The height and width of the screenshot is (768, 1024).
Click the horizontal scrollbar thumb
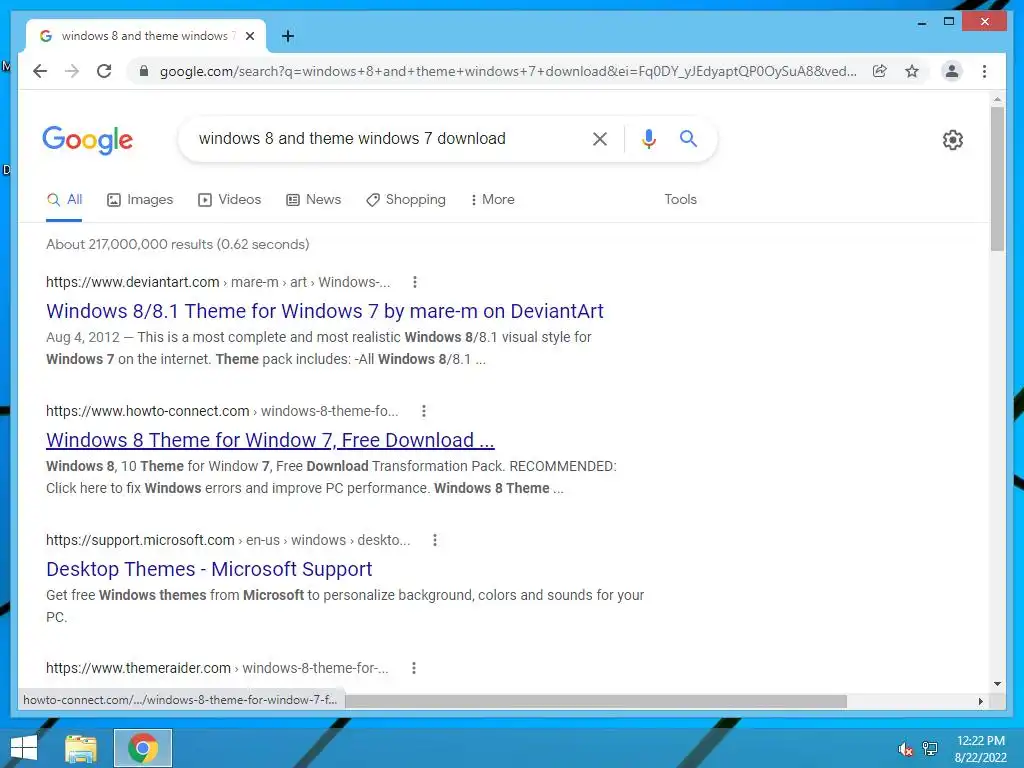[x=596, y=701]
